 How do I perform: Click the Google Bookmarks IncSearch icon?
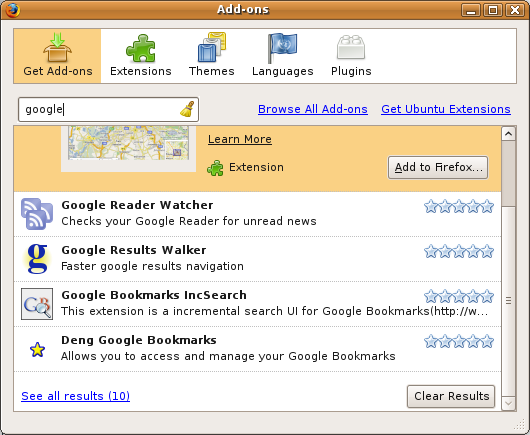(37, 304)
